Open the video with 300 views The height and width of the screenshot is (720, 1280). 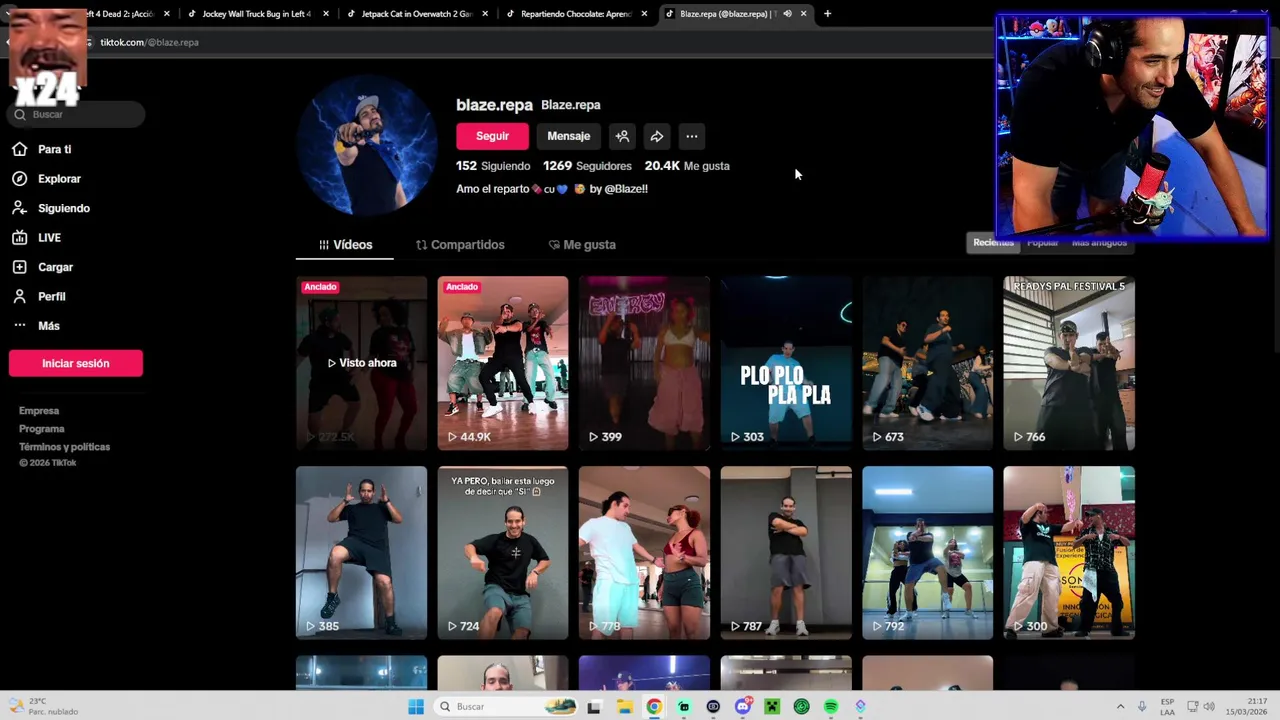click(x=1069, y=552)
